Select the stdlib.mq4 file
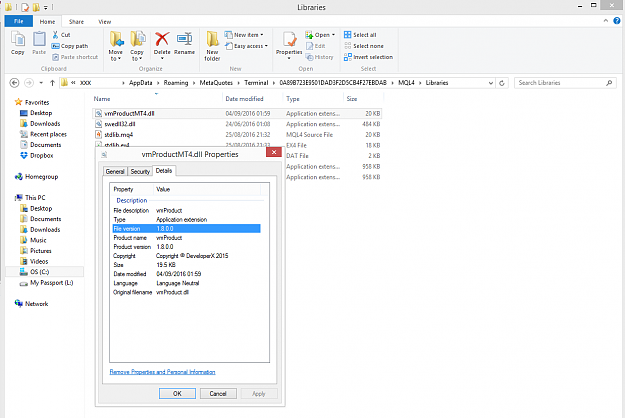This screenshot has width=625, height=418. click(237, 135)
